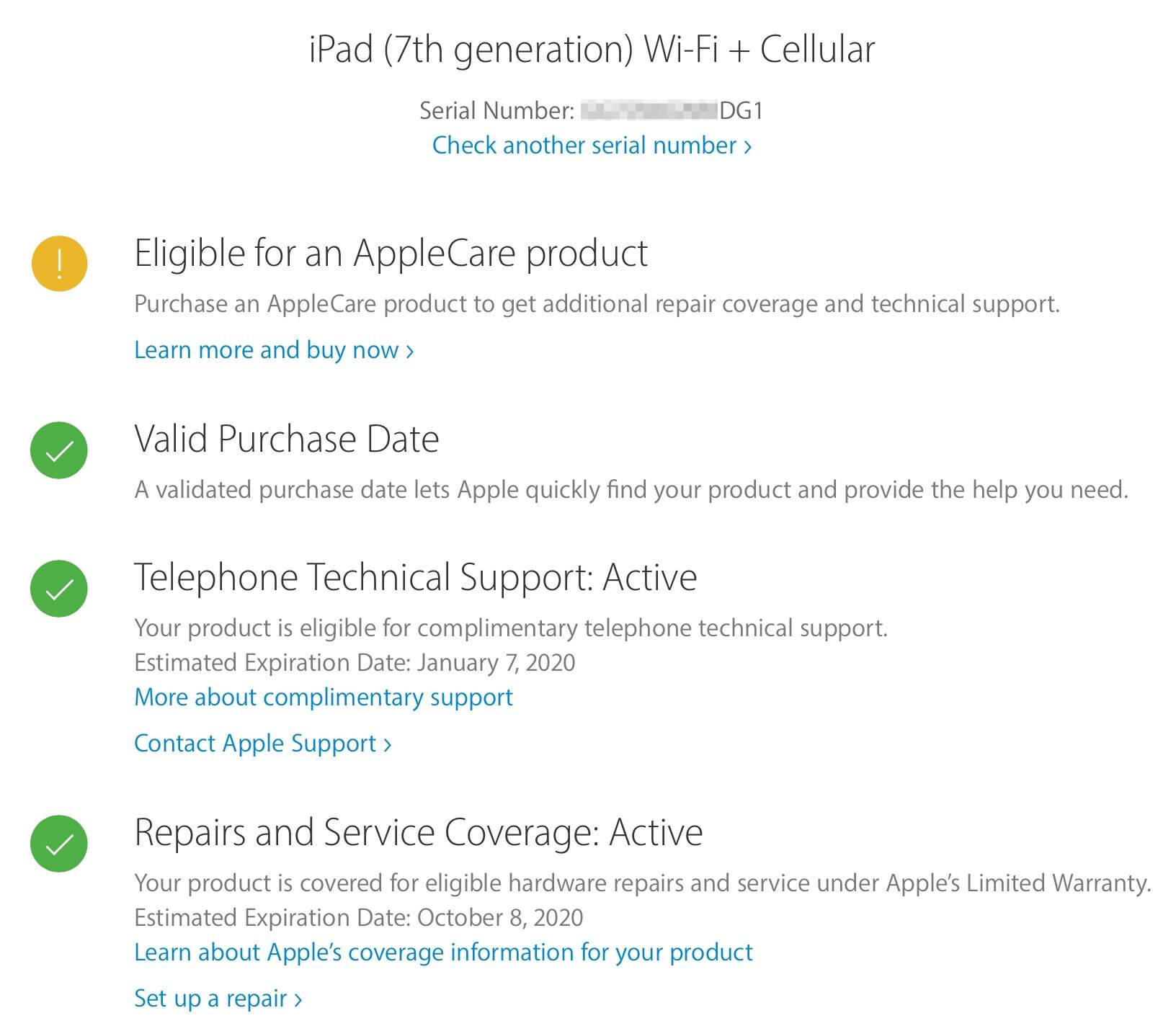The width and height of the screenshot is (1176, 1026).
Task: Click the Repairs and Service Coverage: Active heading
Action: (418, 833)
